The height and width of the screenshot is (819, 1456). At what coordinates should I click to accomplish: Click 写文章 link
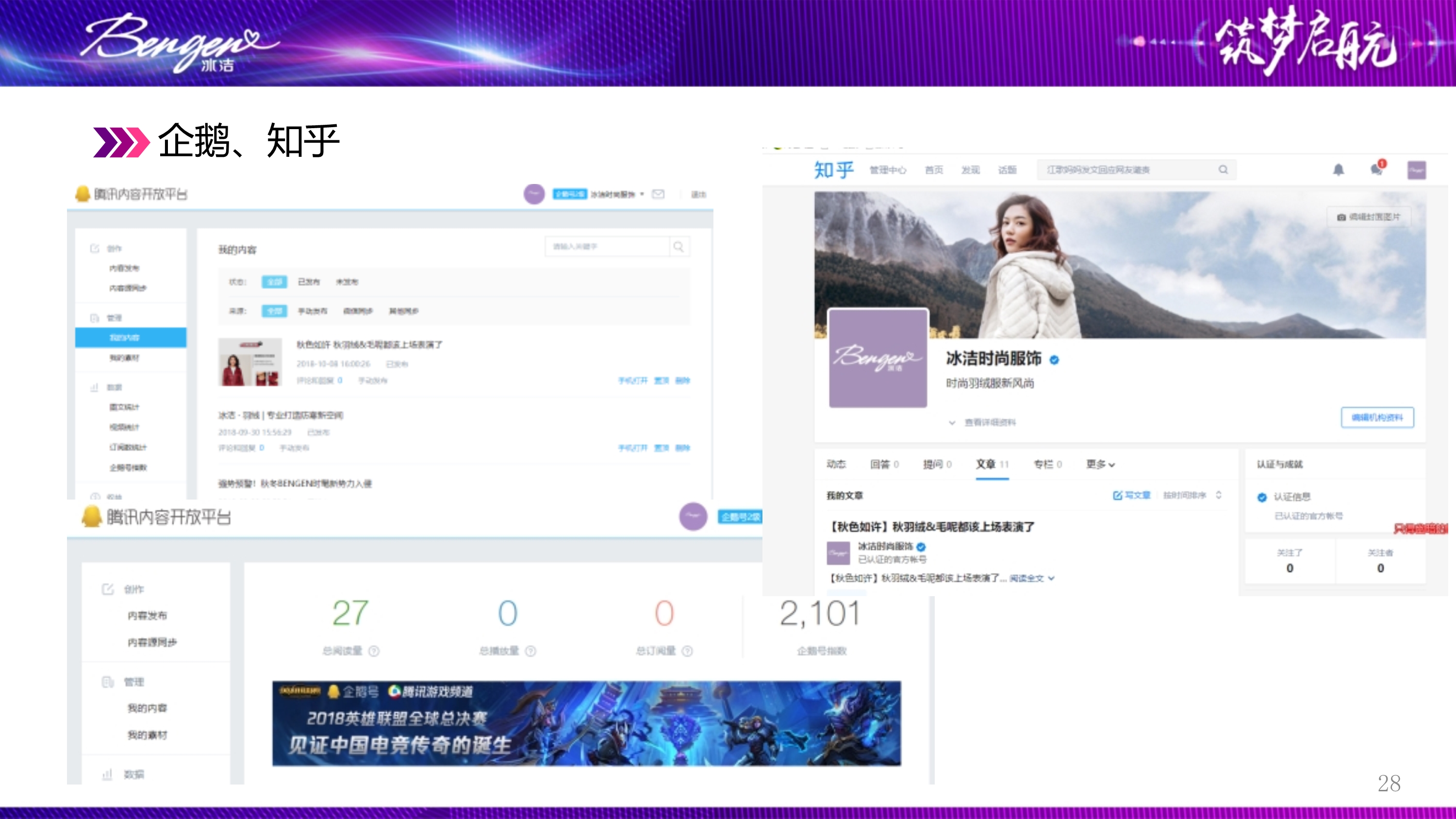[x=1132, y=495]
